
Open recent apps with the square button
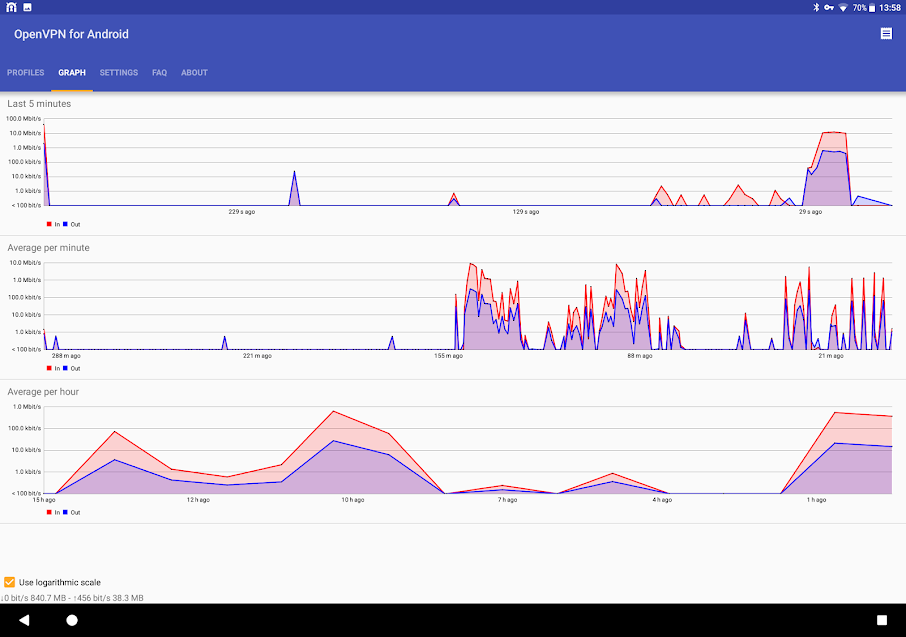pos(881,620)
